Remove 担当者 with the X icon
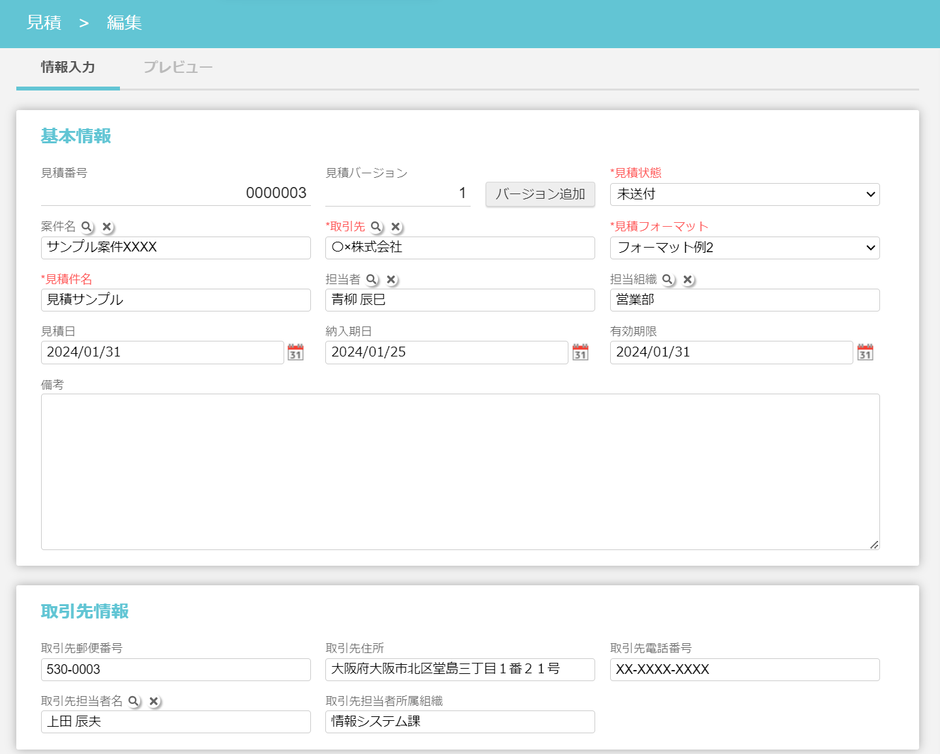This screenshot has width=940, height=754. pyautogui.click(x=391, y=280)
